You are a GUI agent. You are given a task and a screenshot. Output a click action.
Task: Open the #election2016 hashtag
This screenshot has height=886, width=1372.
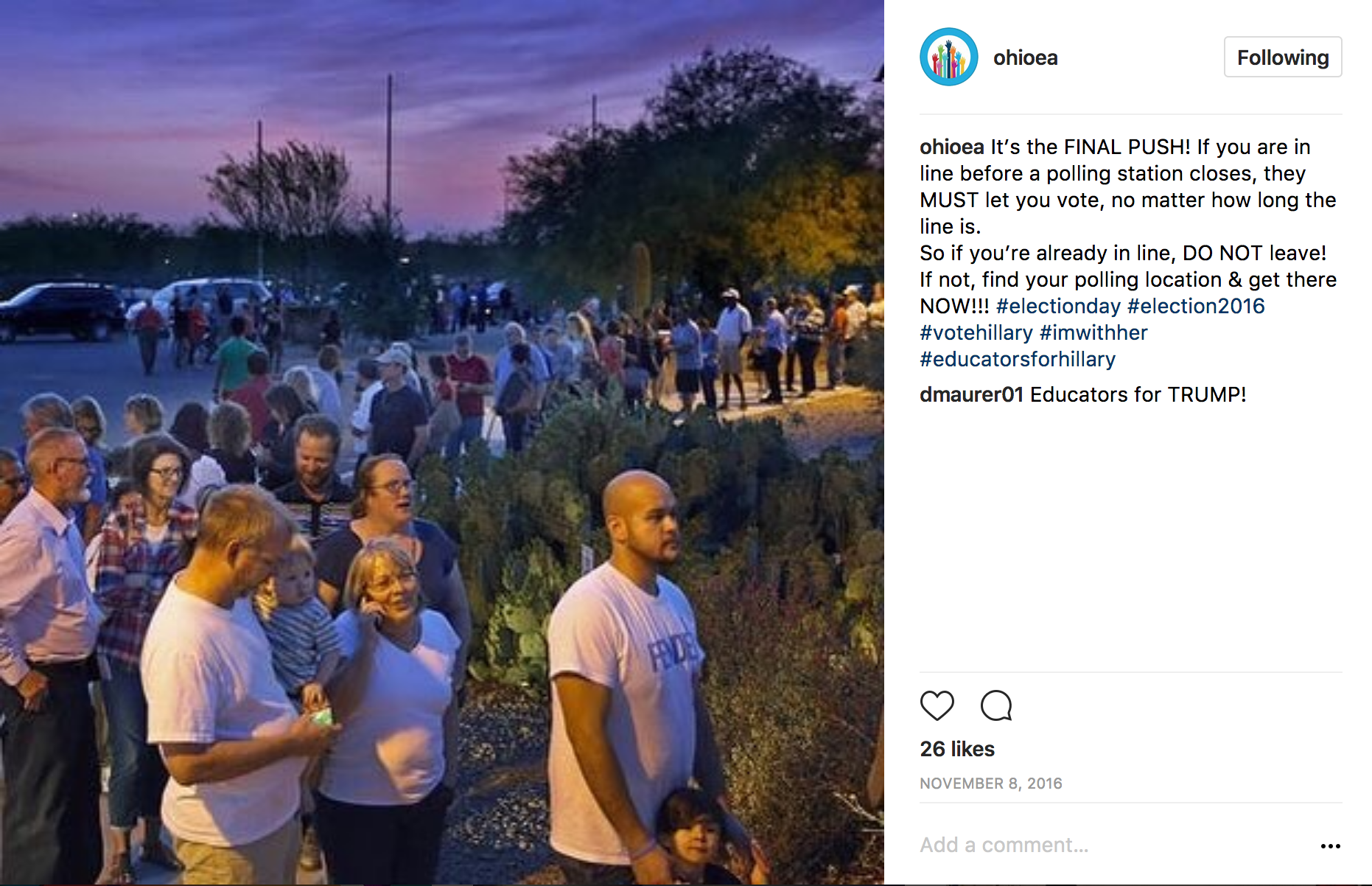1196,306
